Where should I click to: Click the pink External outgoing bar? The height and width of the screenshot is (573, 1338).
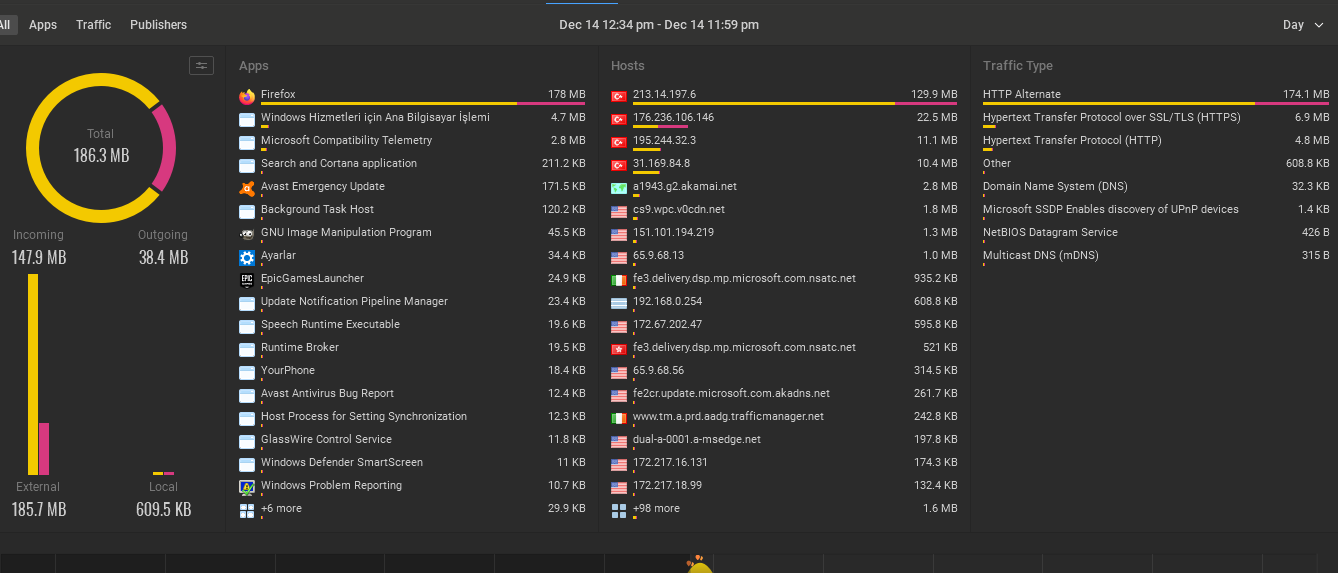[44, 449]
